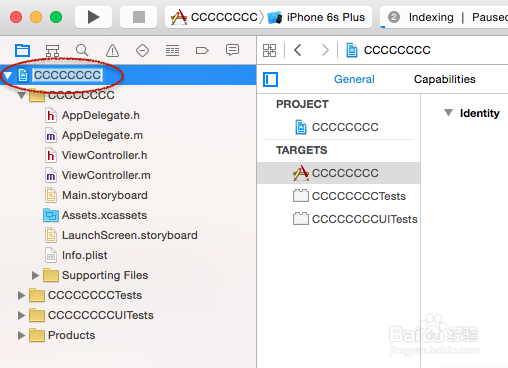This screenshot has width=508, height=368.
Task: Show the Debug navigator icon
Action: (172, 51)
